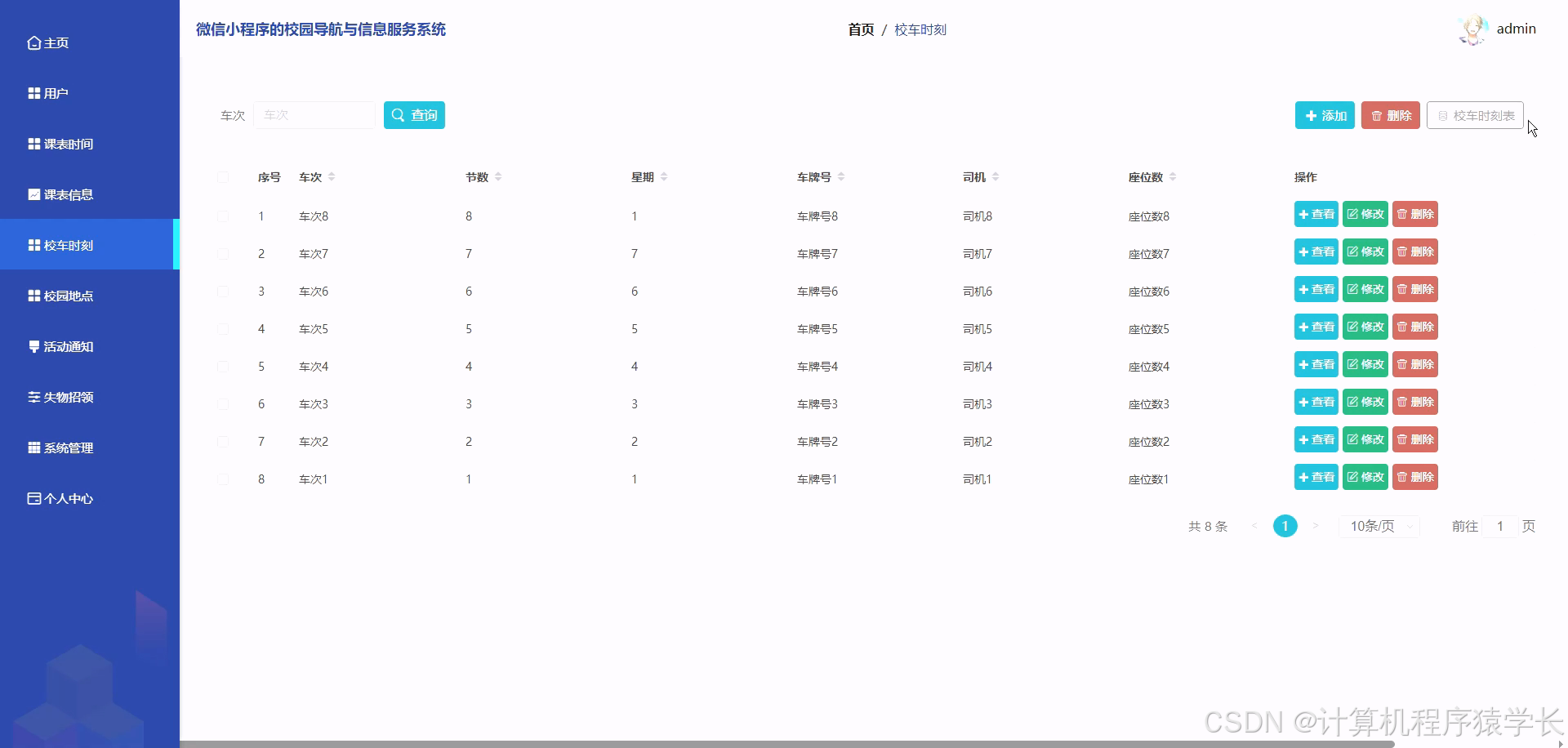Open the 10条/页 page size dropdown

pyautogui.click(x=1379, y=526)
